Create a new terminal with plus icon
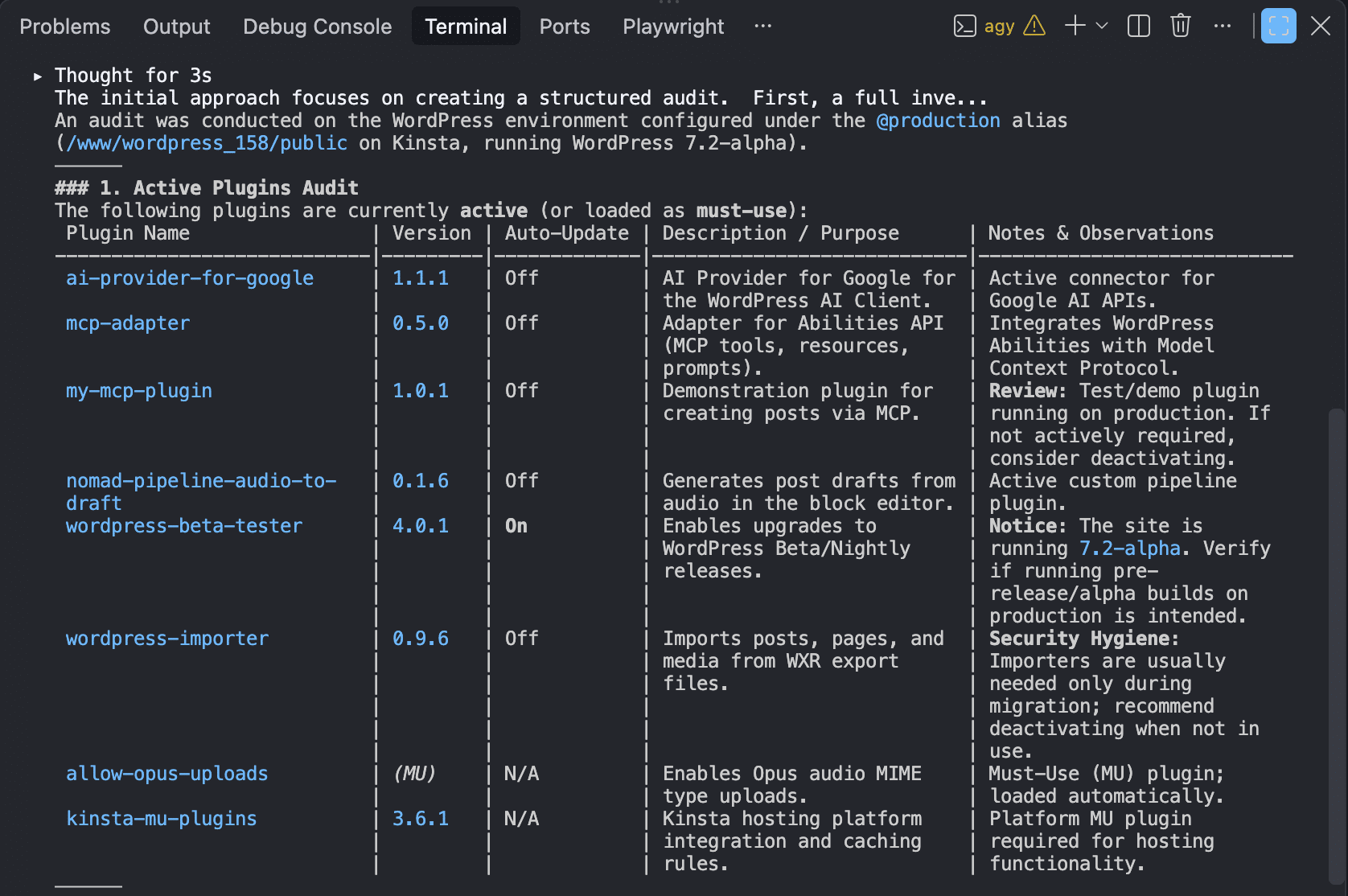The image size is (1348, 896). pyautogui.click(x=1075, y=26)
